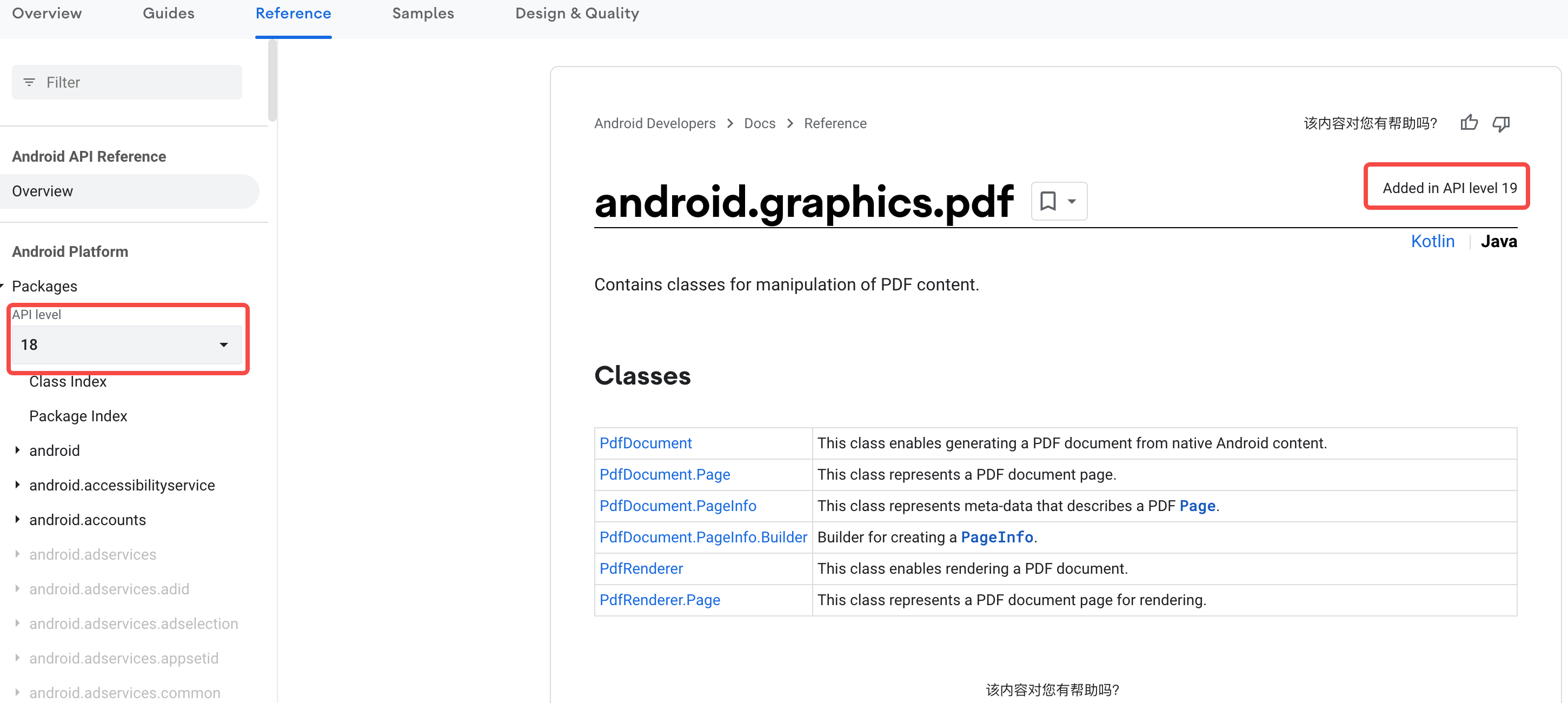Image resolution: width=1568 pixels, height=703 pixels.
Task: Collapse the Packages section
Action: tap(2, 286)
